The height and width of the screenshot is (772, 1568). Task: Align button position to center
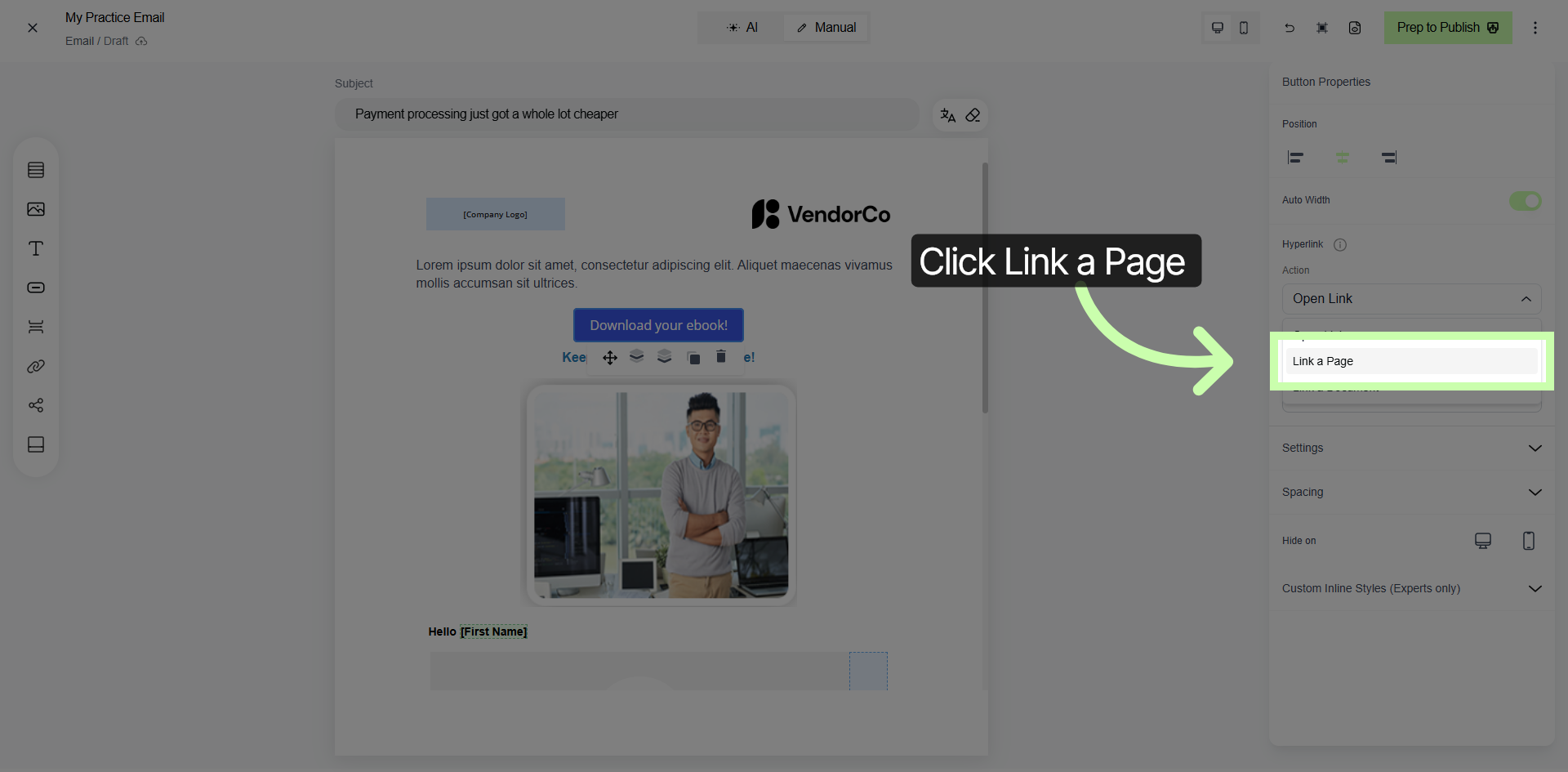point(1343,158)
